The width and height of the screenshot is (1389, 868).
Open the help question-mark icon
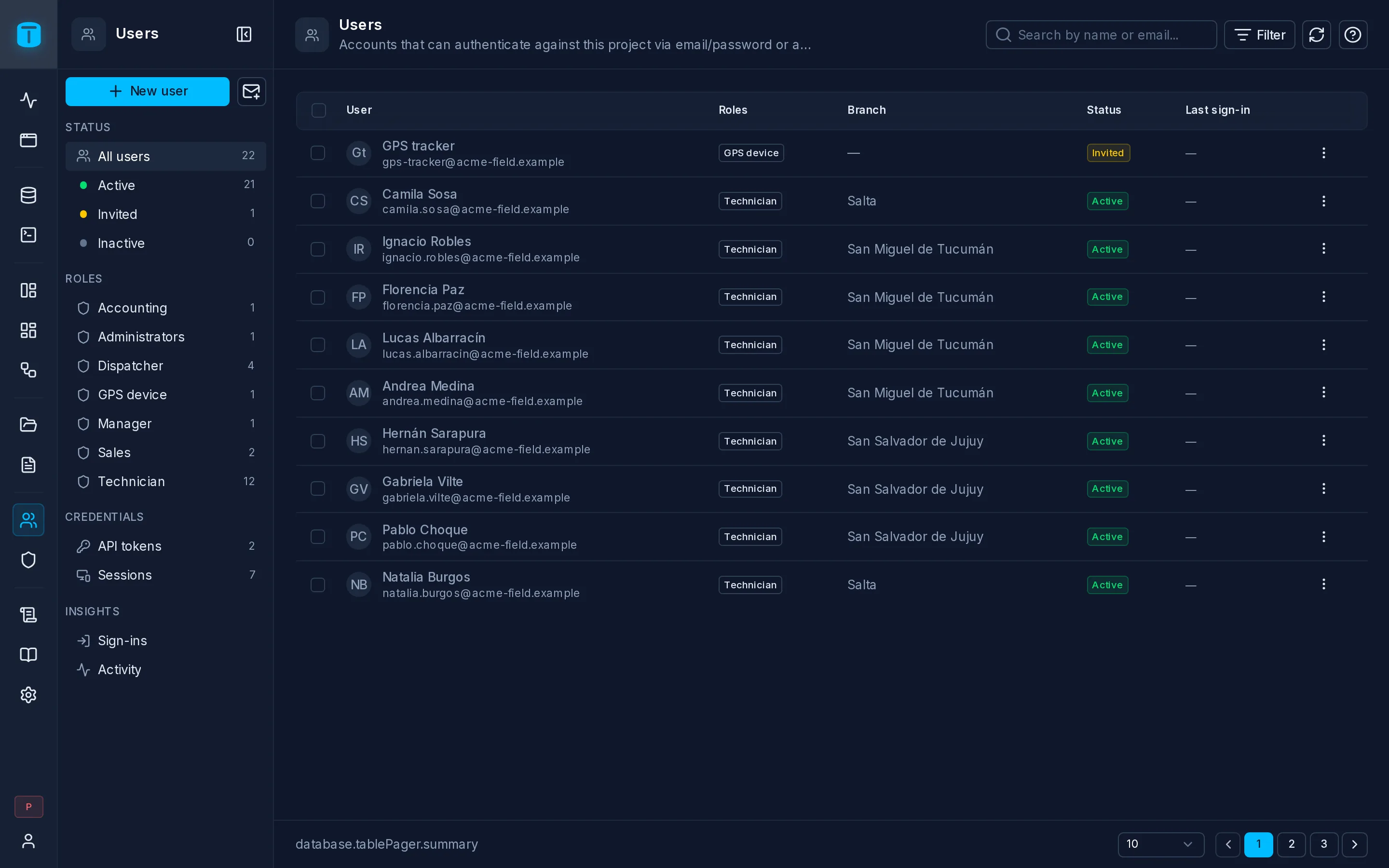1353,35
